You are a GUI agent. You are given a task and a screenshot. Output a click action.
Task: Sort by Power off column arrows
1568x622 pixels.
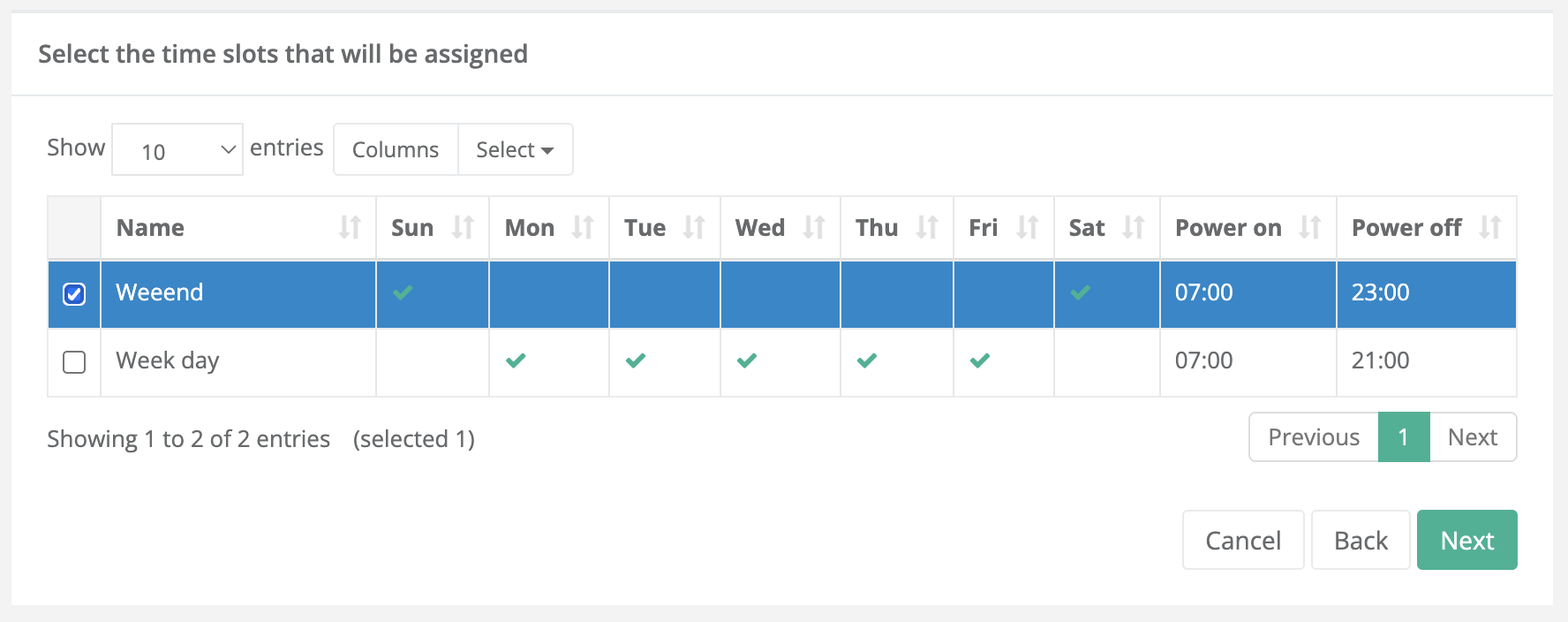(x=1490, y=228)
